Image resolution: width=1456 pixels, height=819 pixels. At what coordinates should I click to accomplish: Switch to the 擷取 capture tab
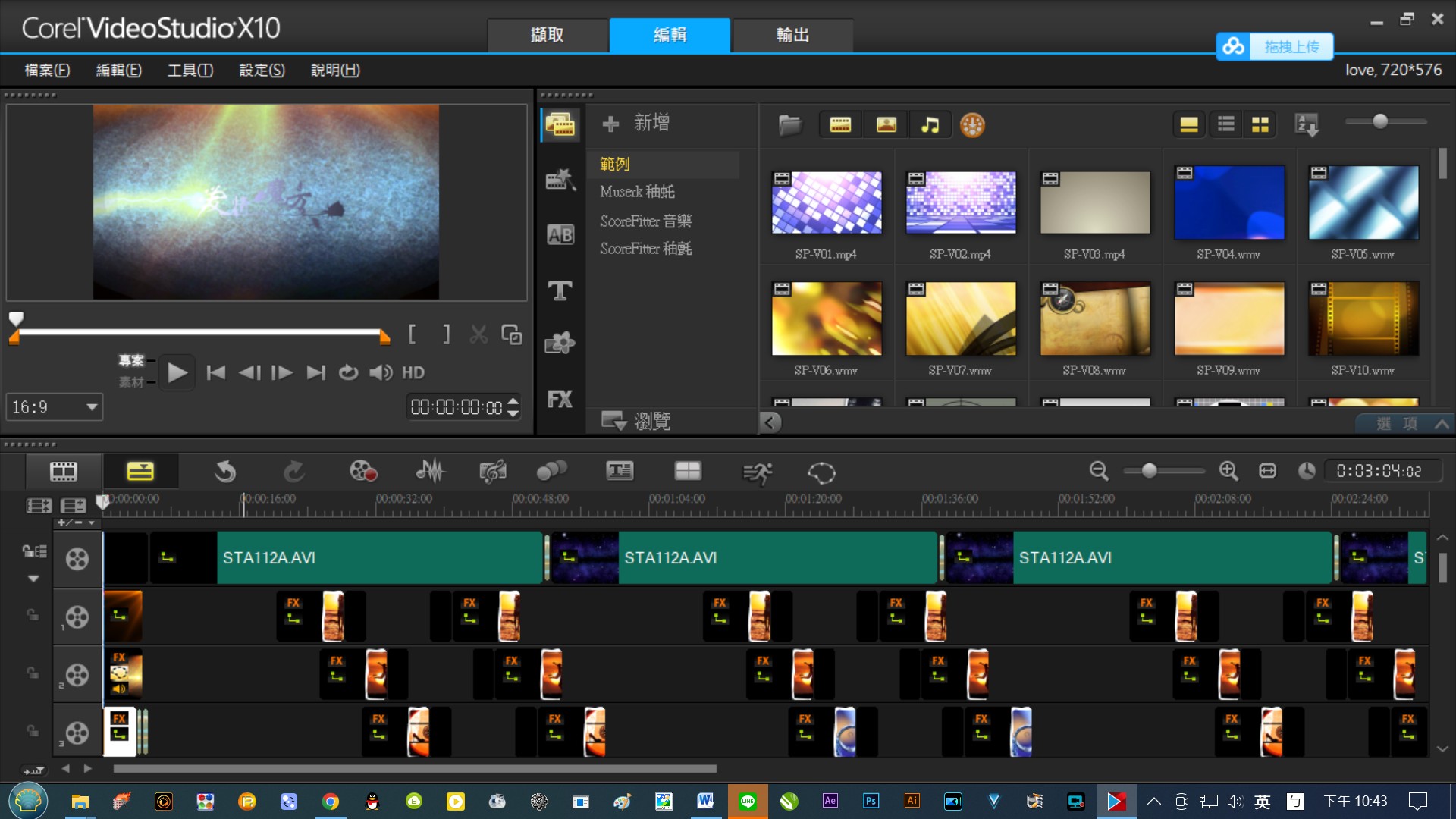coord(548,35)
